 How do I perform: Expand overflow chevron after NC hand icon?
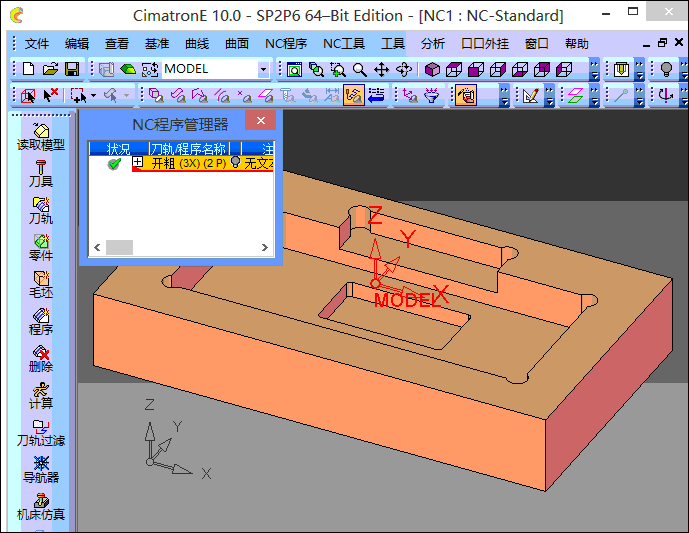point(504,95)
